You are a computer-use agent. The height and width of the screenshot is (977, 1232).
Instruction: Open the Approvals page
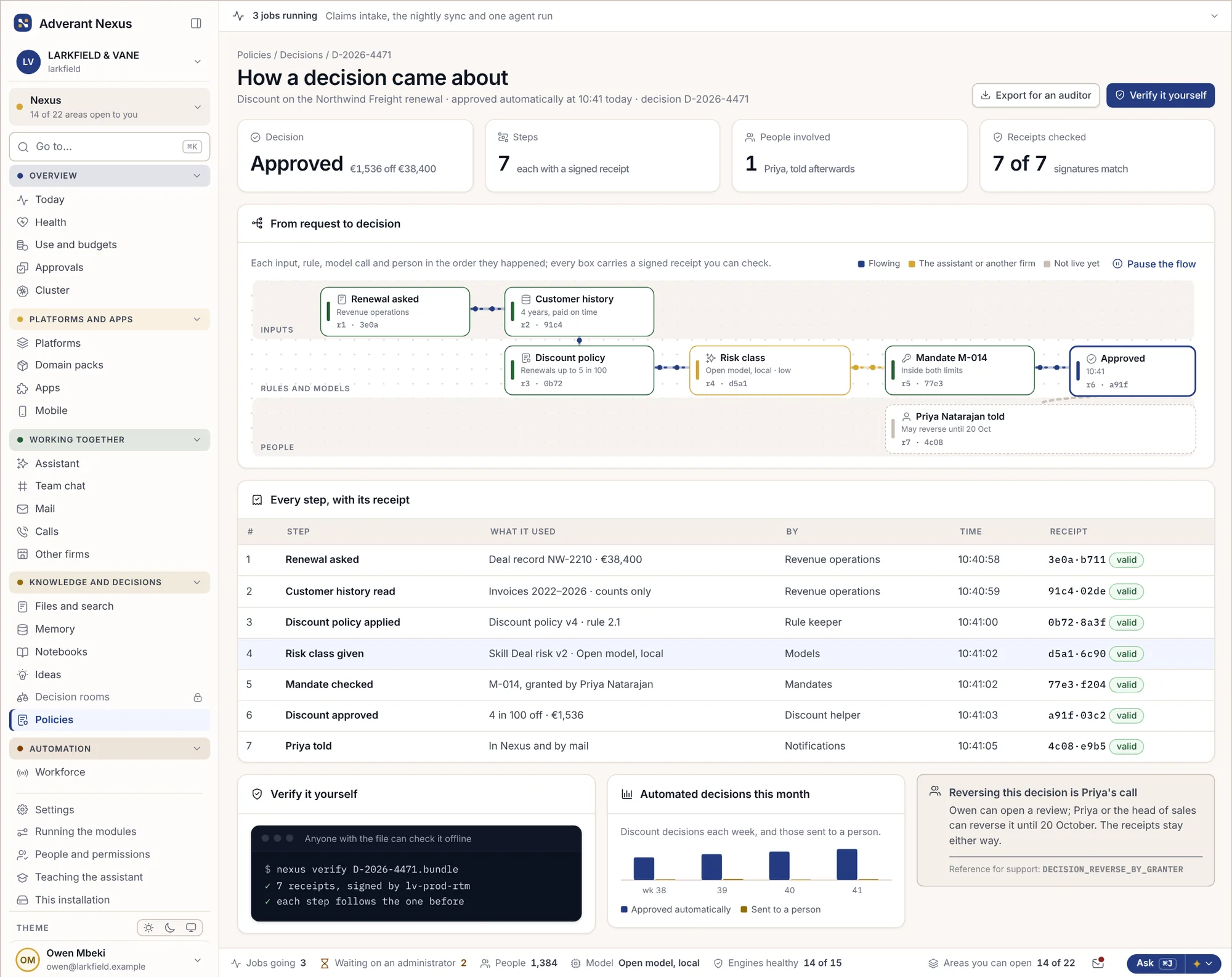pyautogui.click(x=110, y=267)
